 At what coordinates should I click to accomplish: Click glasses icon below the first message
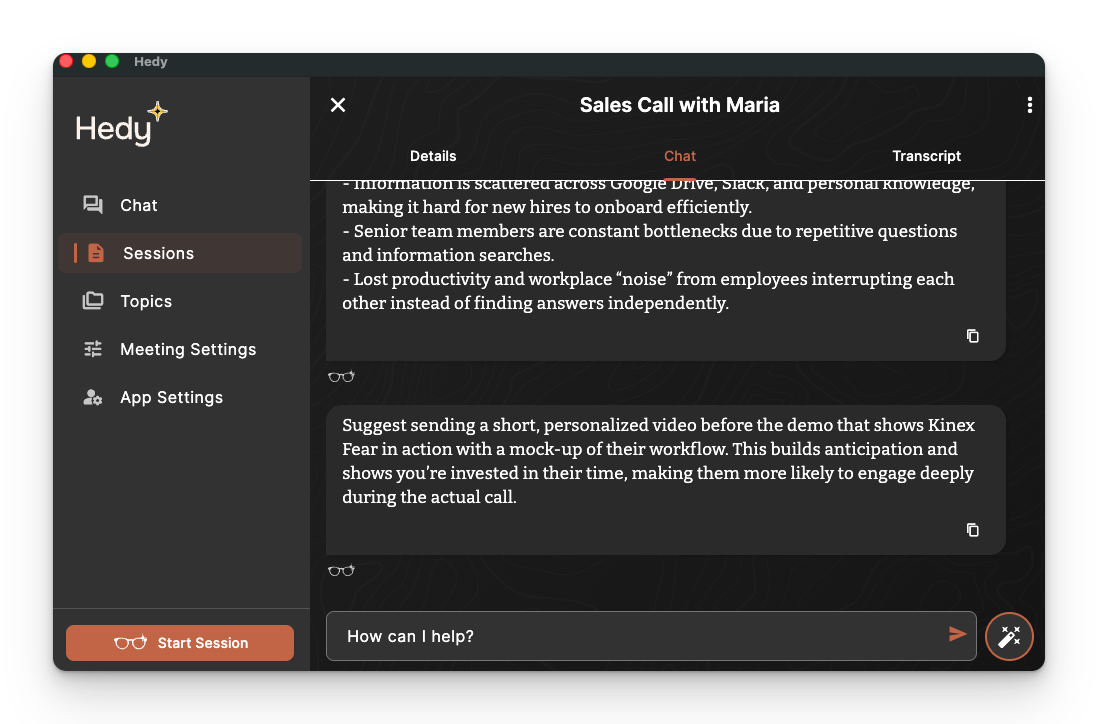point(341,377)
